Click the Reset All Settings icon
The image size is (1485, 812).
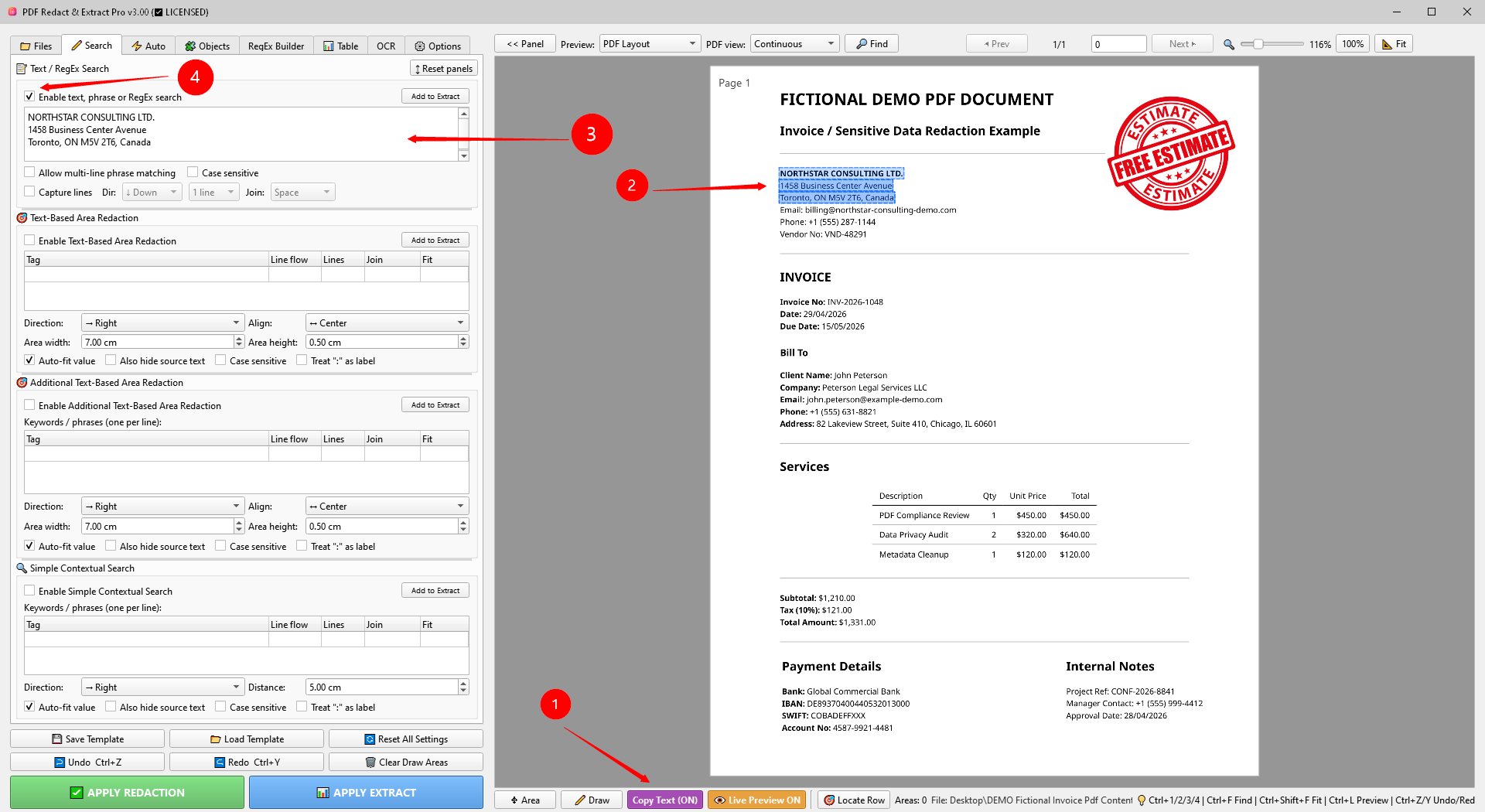(370, 739)
